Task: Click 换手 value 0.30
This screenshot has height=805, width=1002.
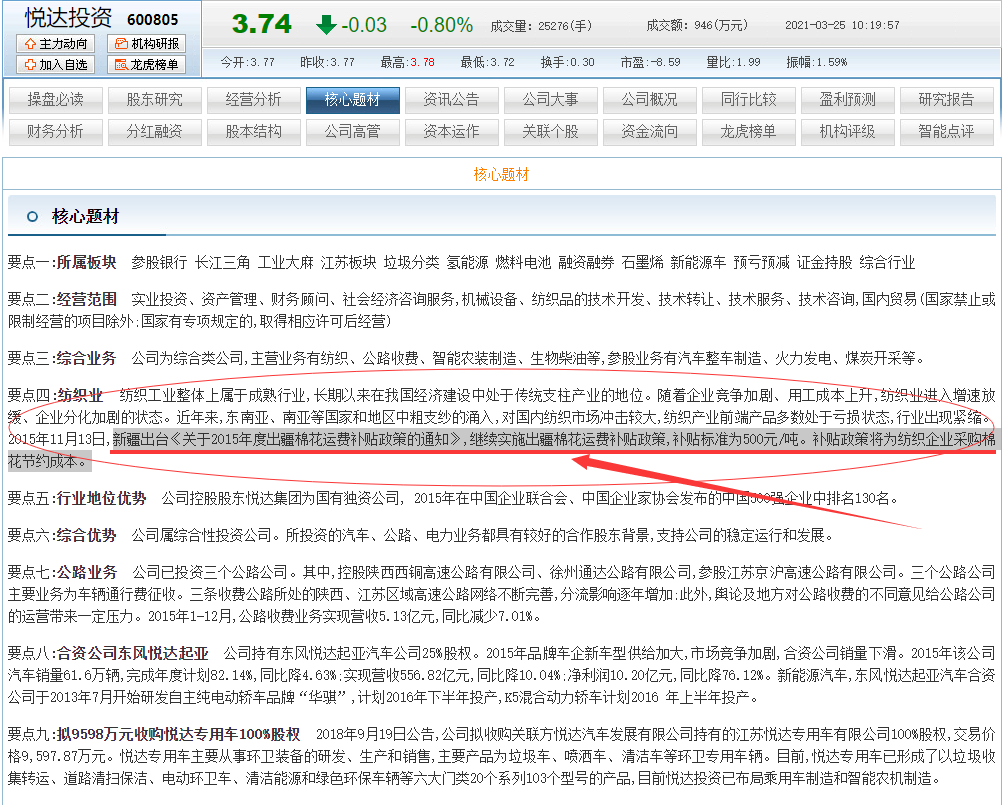Action: [x=582, y=62]
